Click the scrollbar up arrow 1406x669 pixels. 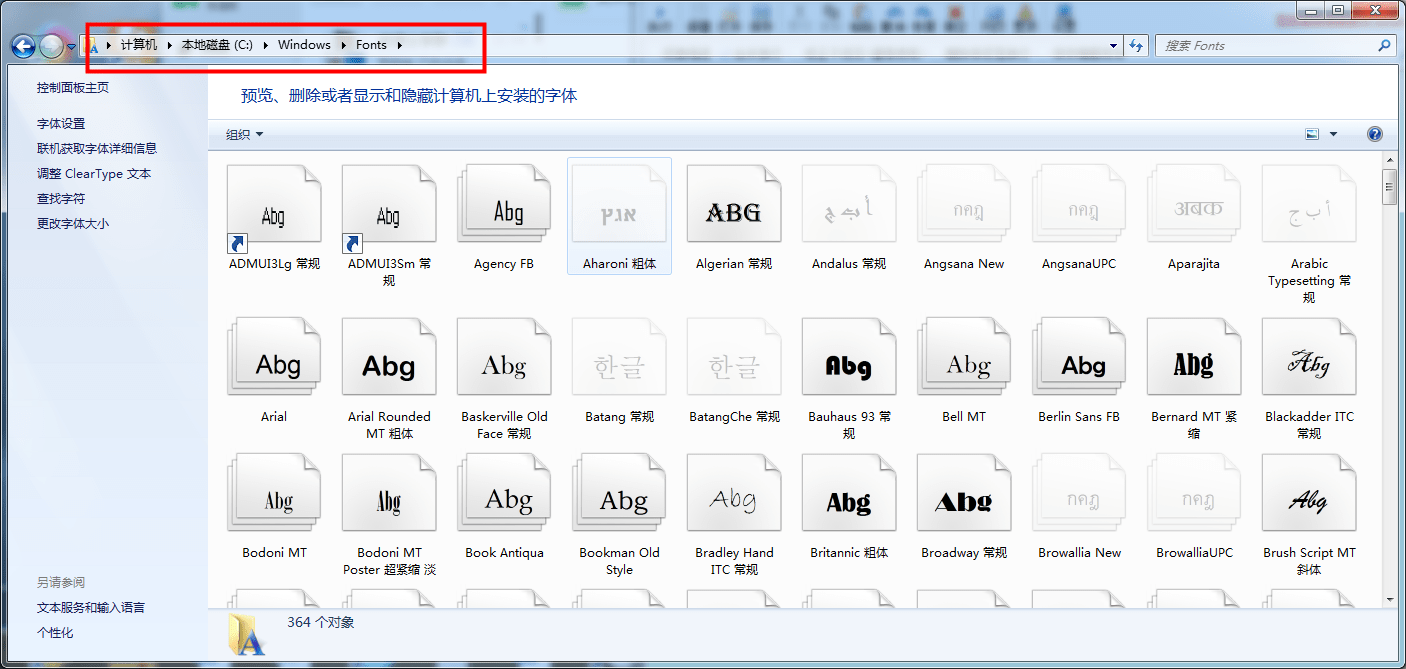(1389, 160)
